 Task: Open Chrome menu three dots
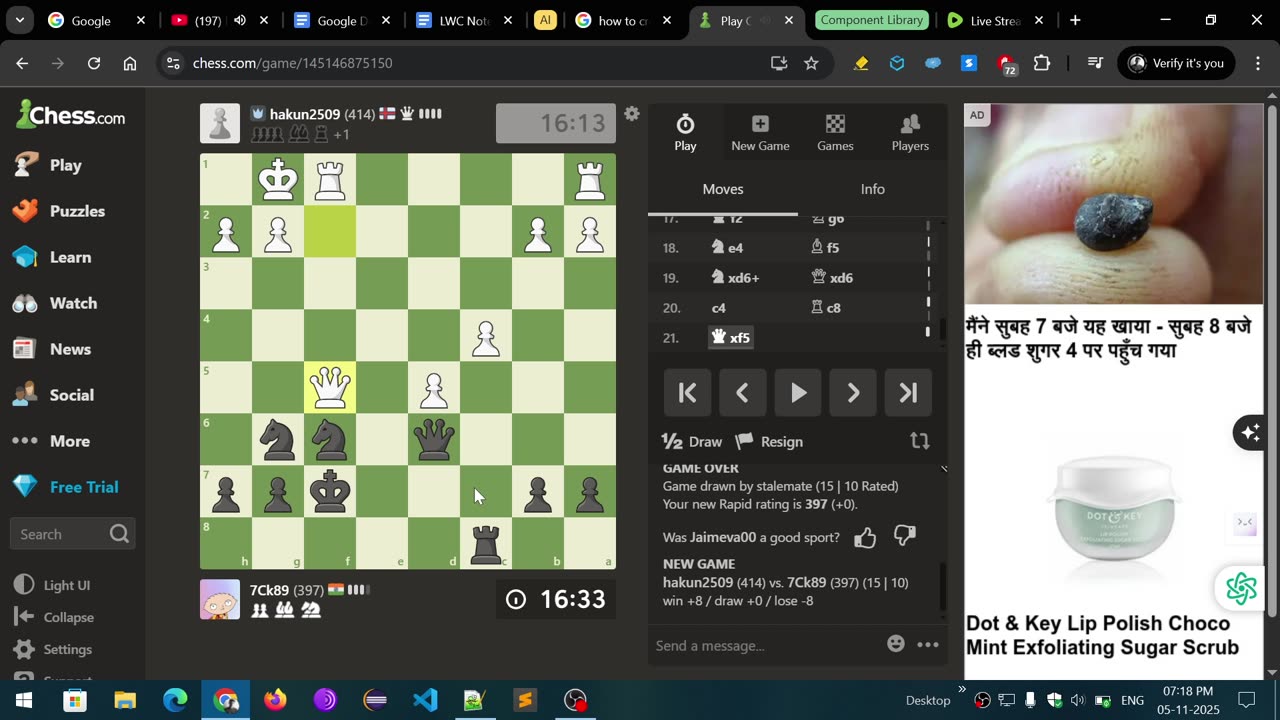1257,63
